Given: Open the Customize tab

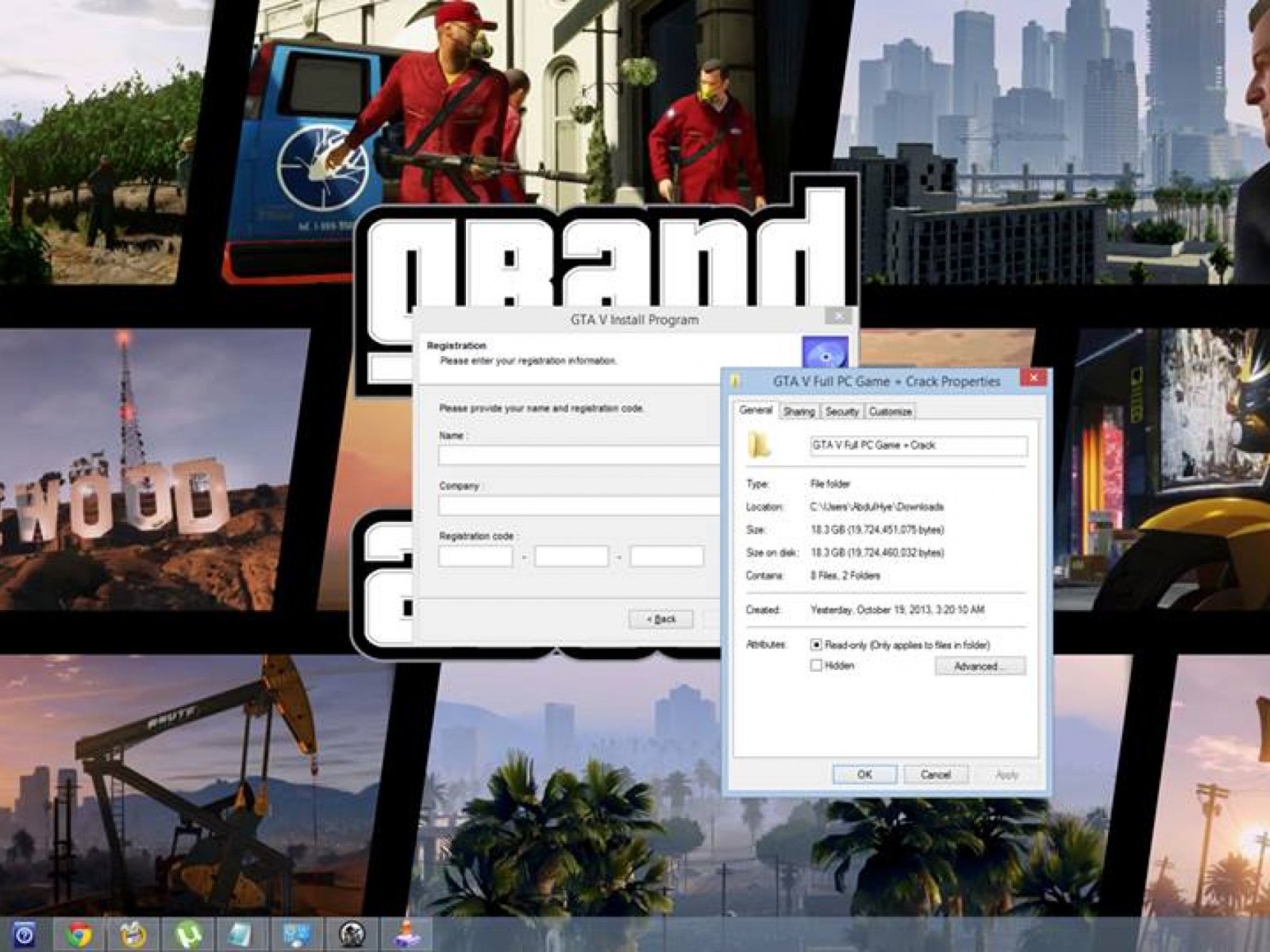Looking at the screenshot, I should point(890,411).
